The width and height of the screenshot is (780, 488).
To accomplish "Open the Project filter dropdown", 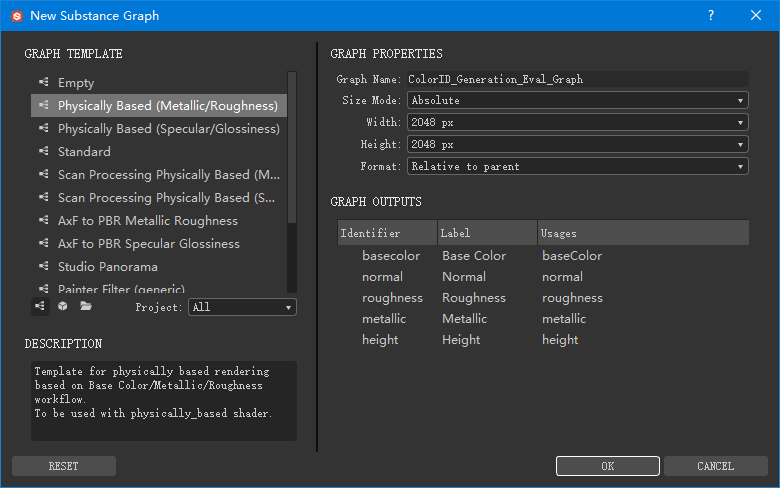I will (x=242, y=307).
